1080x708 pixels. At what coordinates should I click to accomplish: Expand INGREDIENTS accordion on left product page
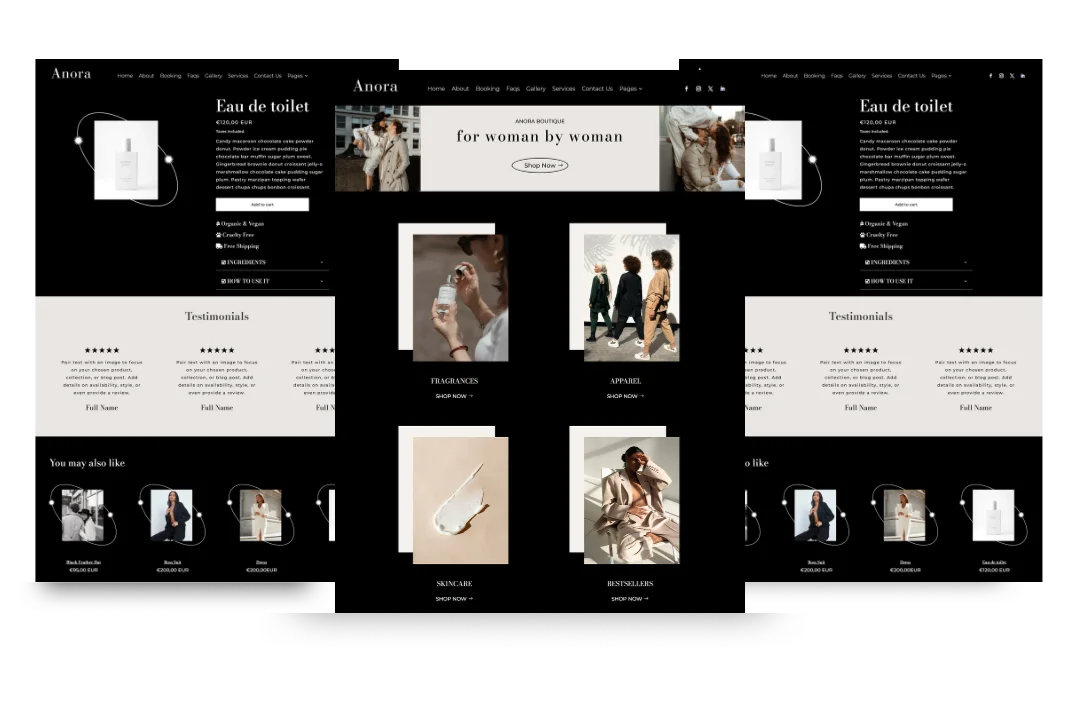(272, 262)
